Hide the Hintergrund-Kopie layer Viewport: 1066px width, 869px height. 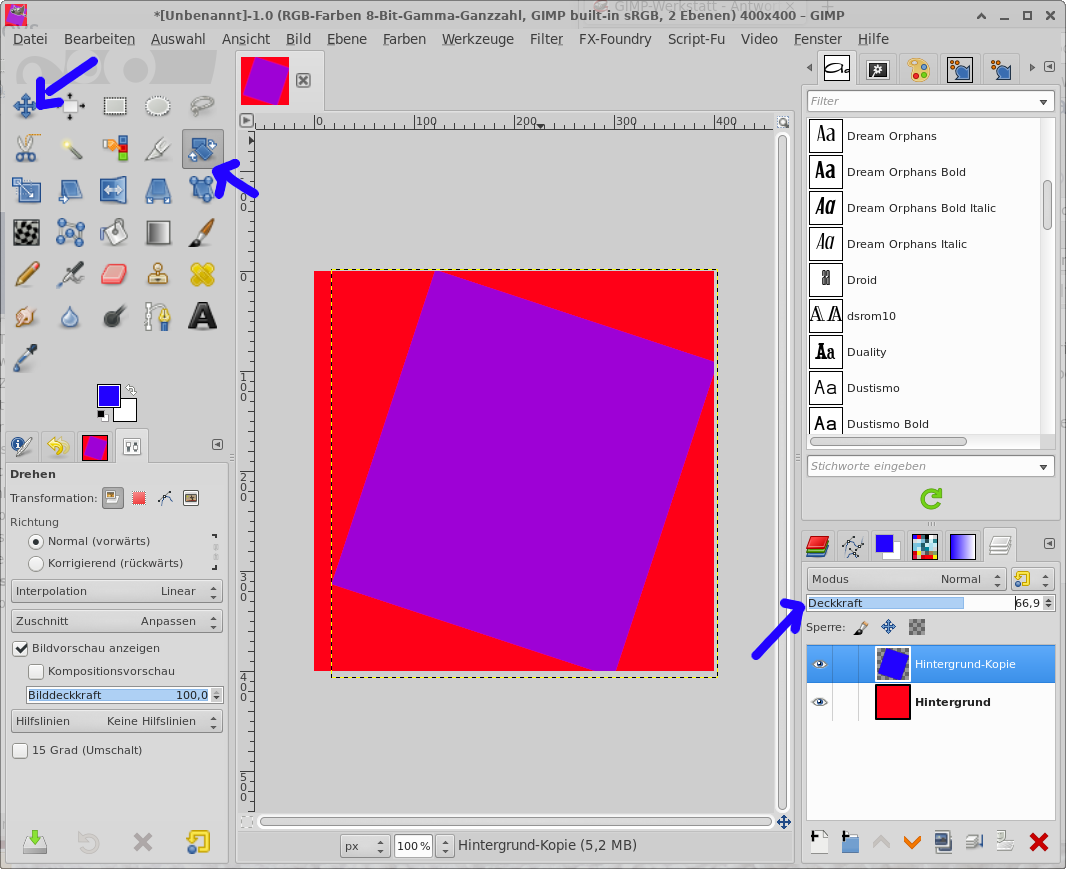point(820,664)
